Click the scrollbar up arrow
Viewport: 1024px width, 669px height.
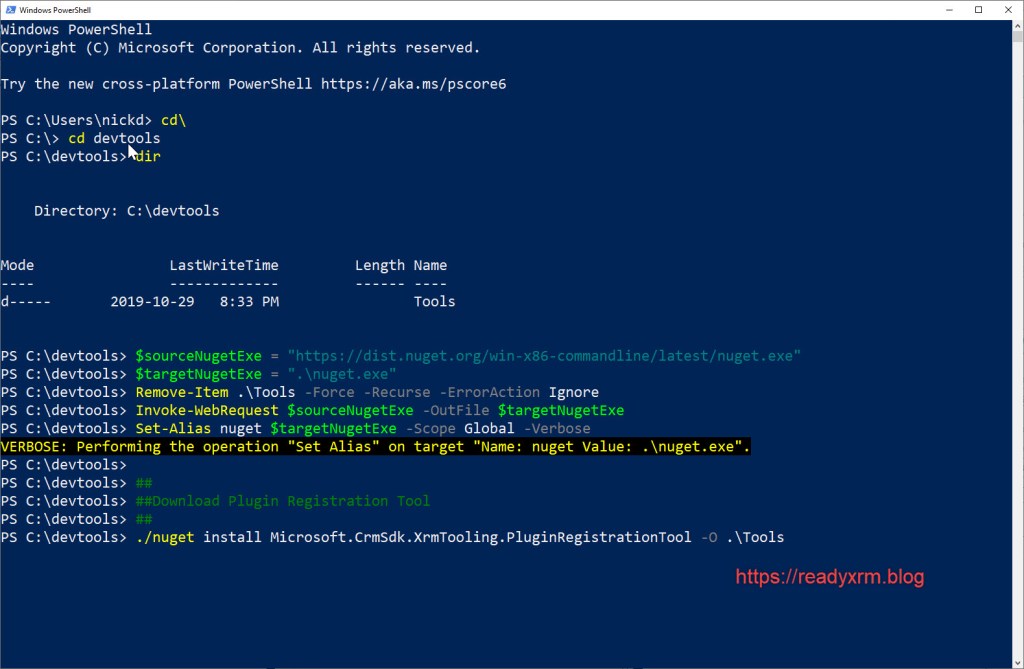pos(1016,26)
